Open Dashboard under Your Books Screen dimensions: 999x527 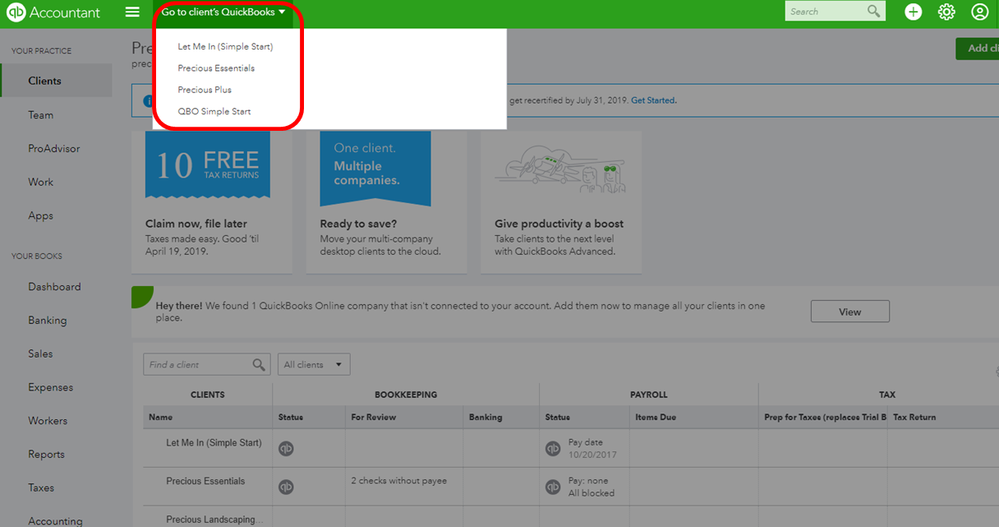tap(54, 287)
